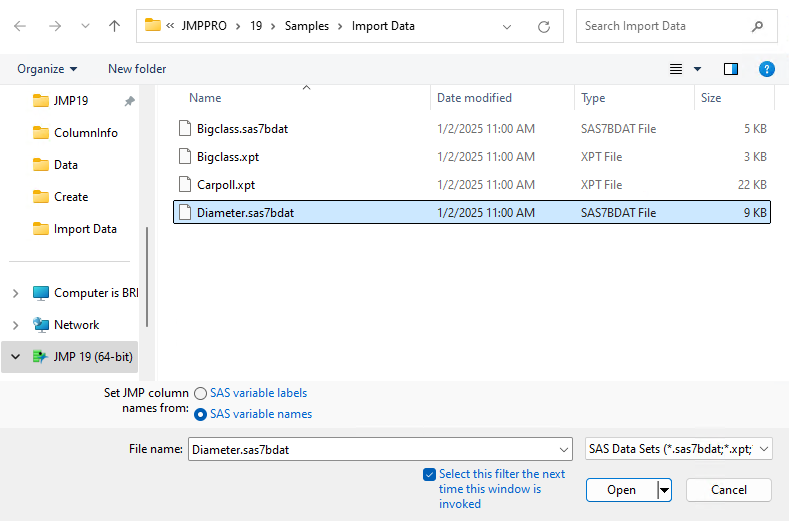Toggle the preview pane
Screen dimensions: 789x521
[x=731, y=69]
